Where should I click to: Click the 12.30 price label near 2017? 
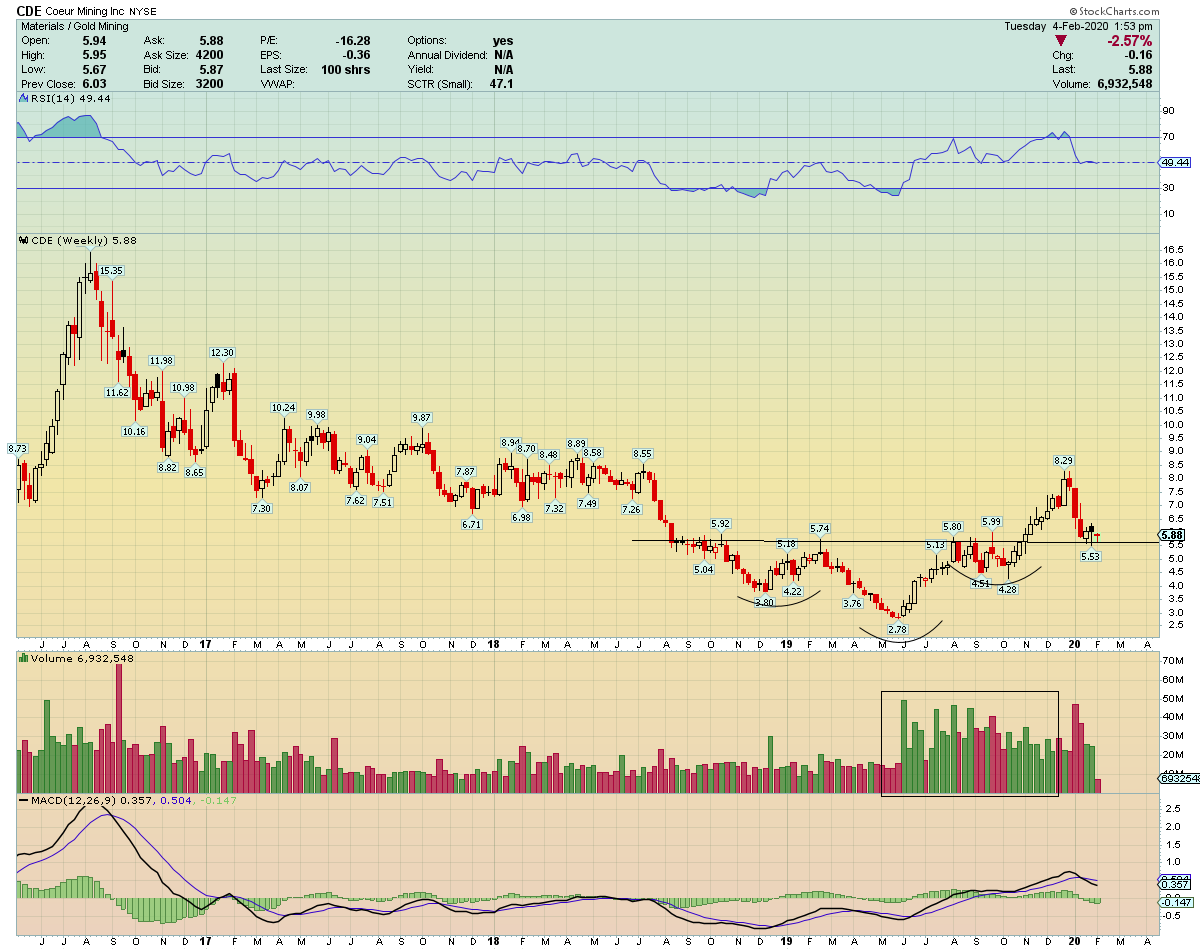point(221,353)
